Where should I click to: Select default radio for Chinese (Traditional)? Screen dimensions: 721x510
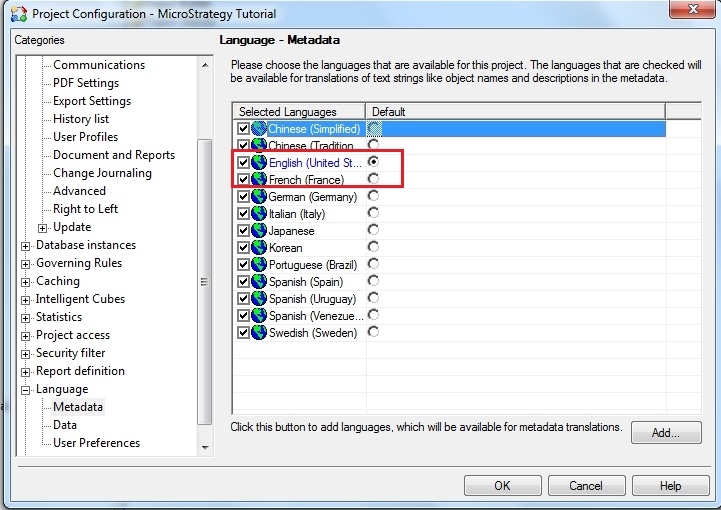[373, 144]
